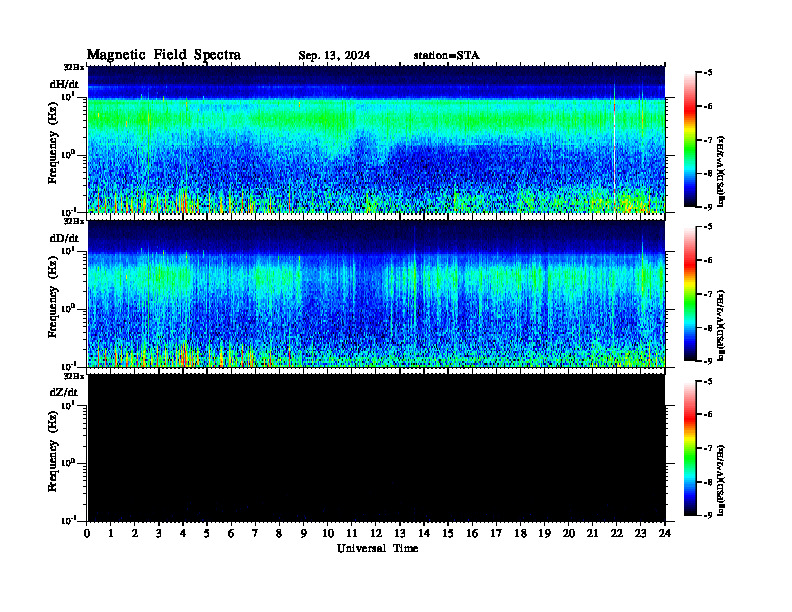Click hour 5 on the time axis

pos(207,533)
